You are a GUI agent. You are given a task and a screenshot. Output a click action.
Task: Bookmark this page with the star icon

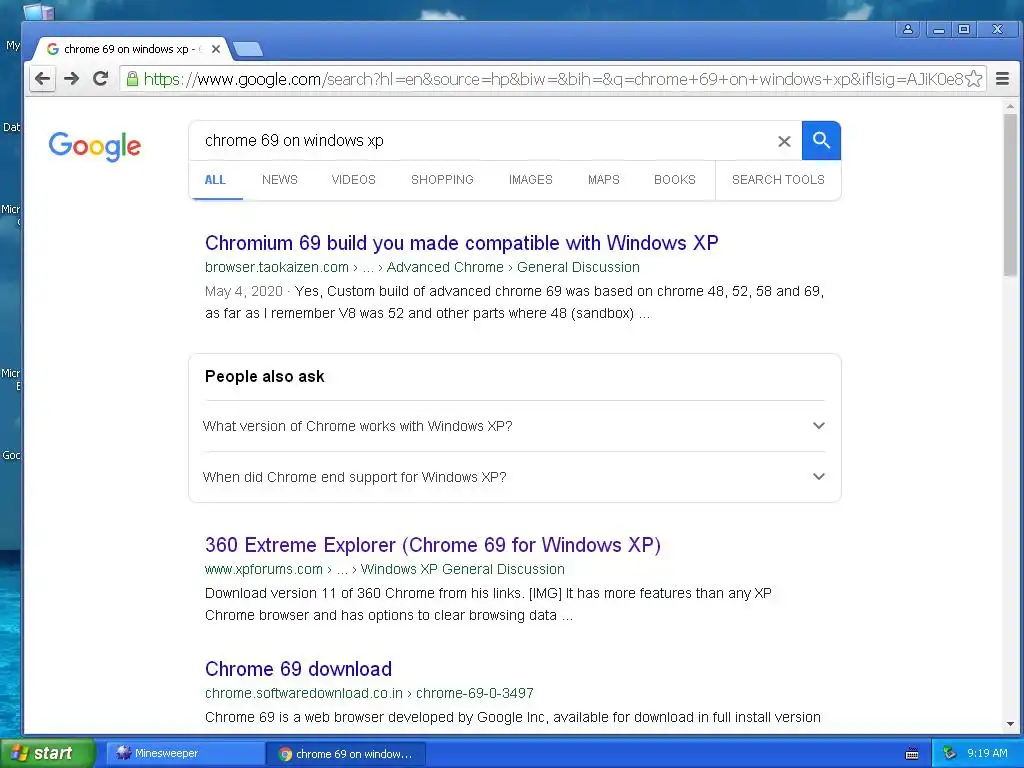[x=973, y=79]
